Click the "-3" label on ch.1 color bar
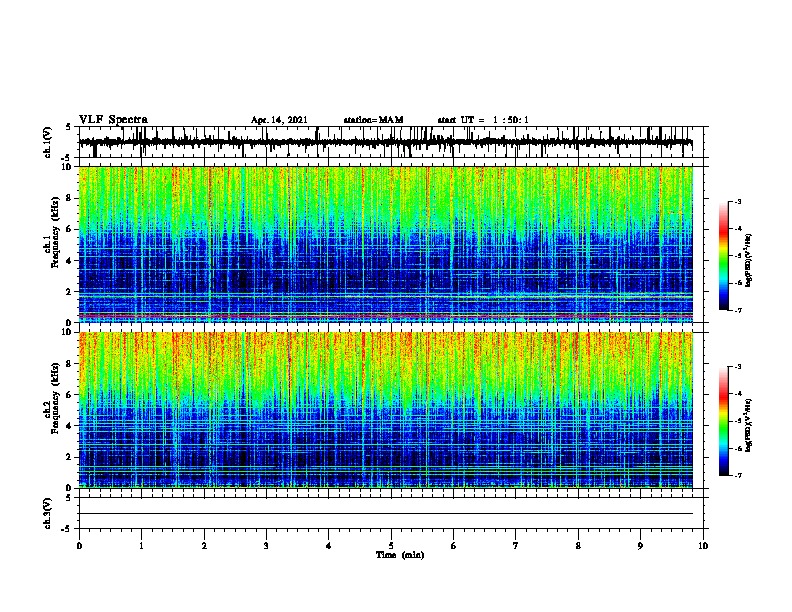This screenshot has width=792, height=612. point(737,202)
